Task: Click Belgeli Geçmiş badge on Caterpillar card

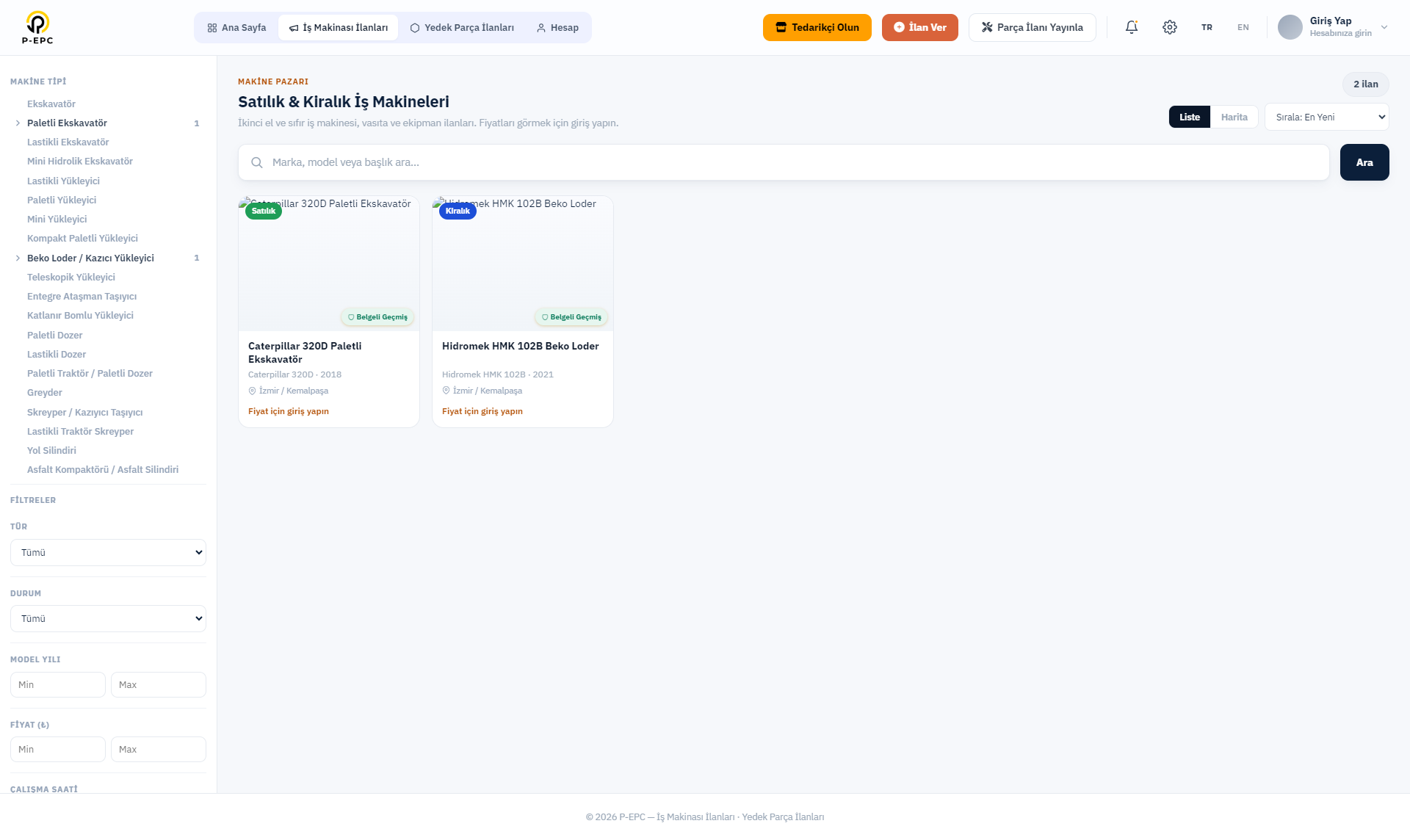Action: point(377,317)
